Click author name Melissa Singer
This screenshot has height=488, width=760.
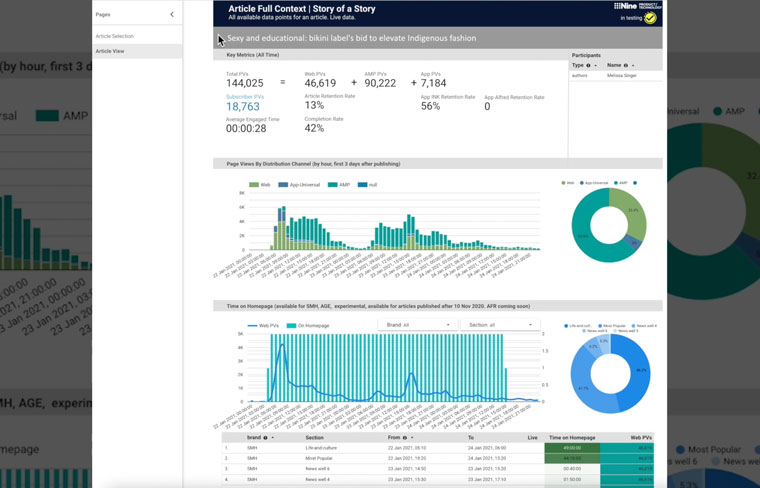point(621,76)
